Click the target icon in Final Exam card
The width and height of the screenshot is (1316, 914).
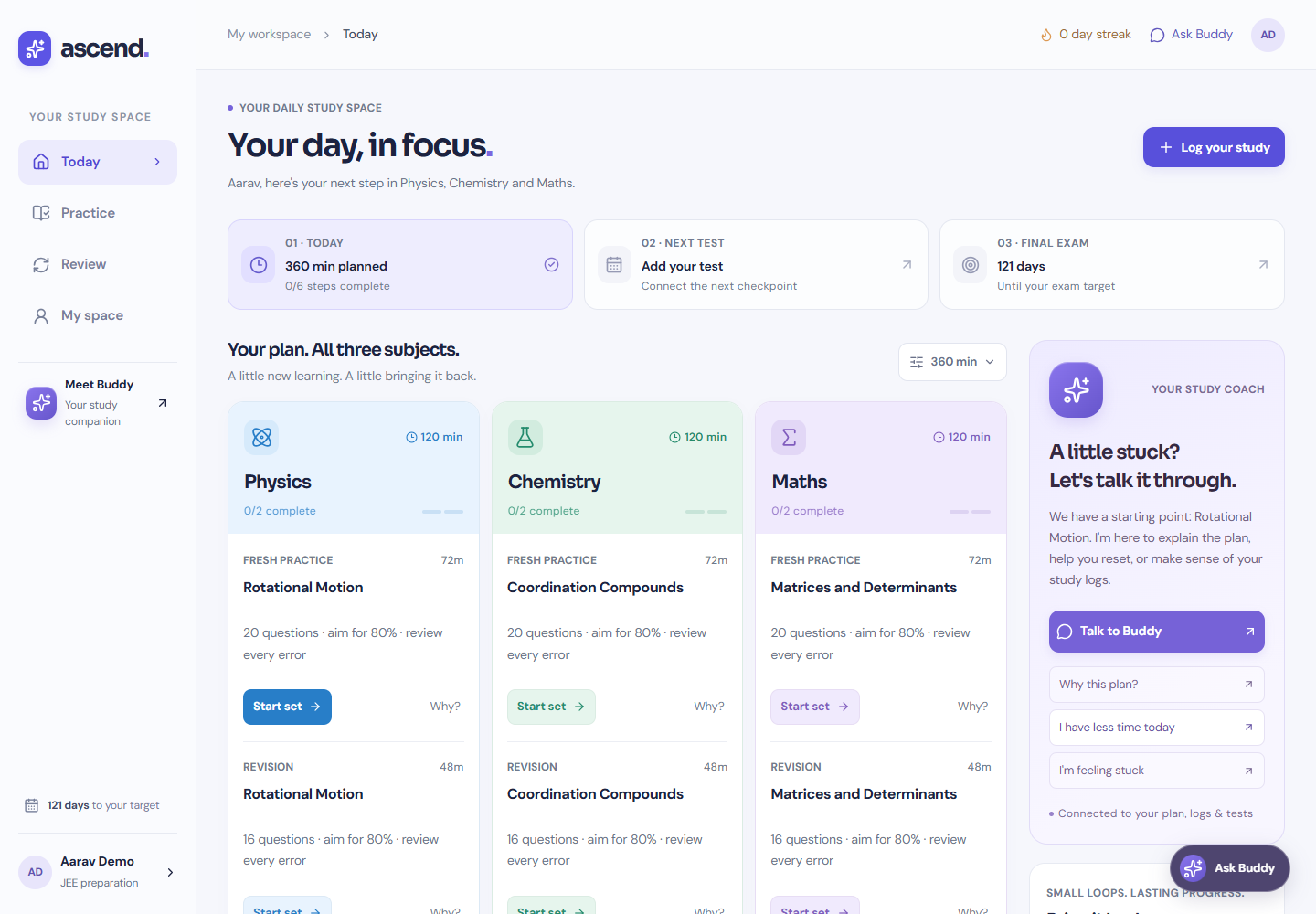971,265
